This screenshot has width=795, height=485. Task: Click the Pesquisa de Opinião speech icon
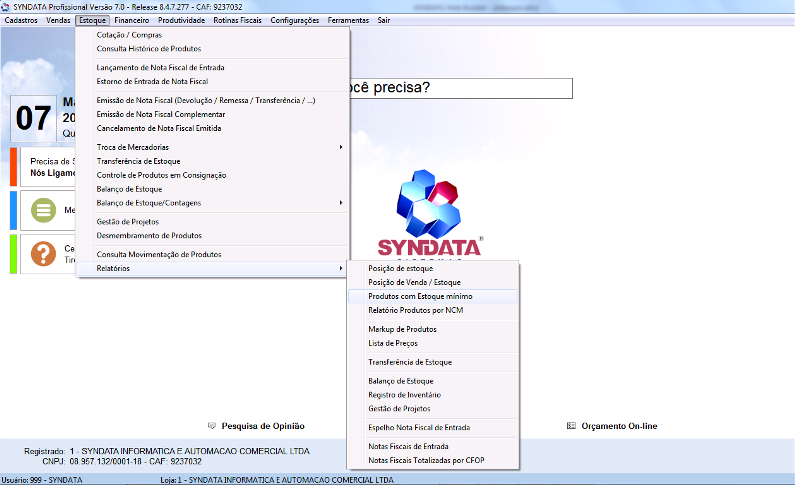point(212,426)
